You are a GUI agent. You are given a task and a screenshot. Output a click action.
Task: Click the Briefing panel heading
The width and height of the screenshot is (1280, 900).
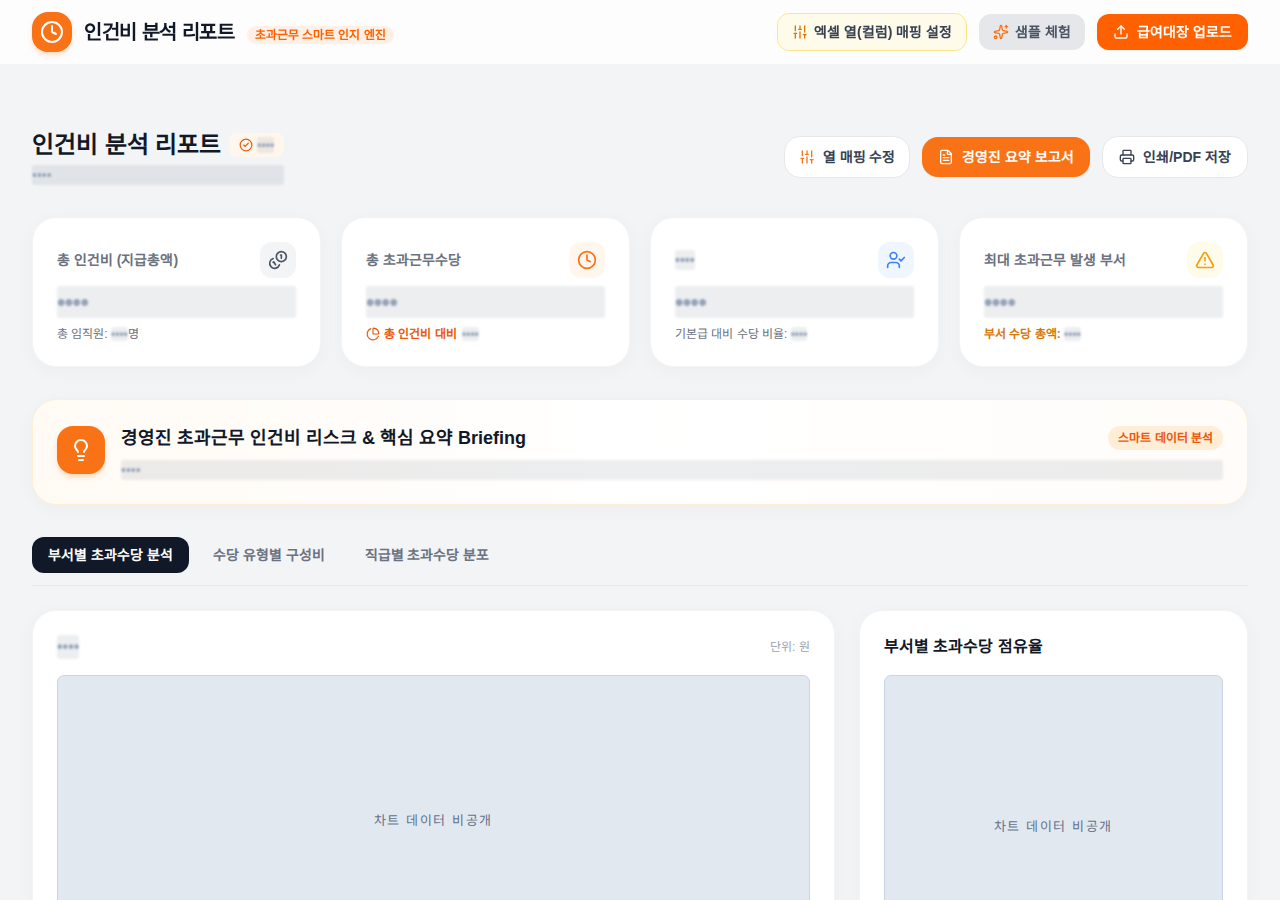point(323,438)
